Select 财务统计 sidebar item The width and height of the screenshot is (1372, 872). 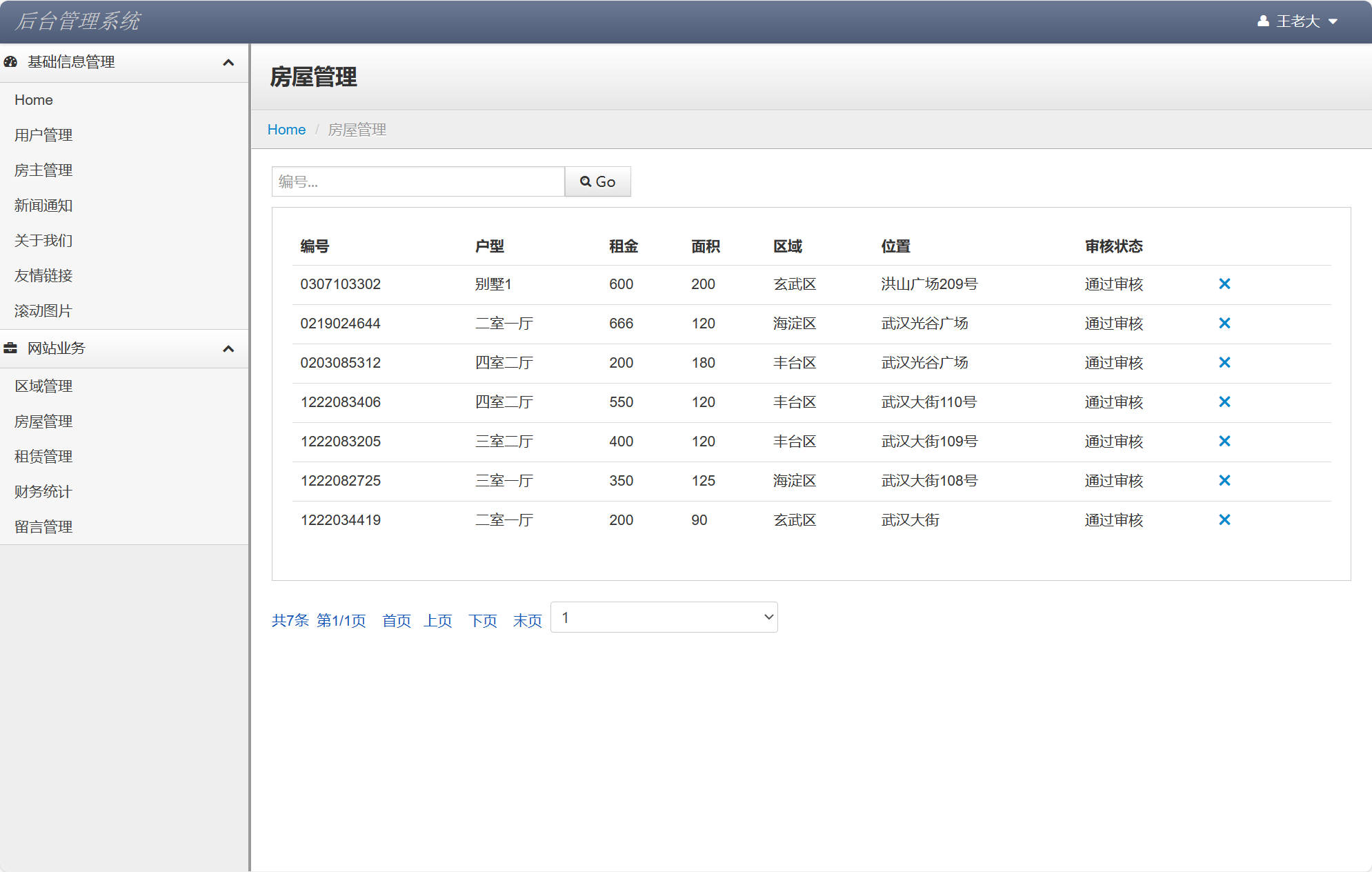43,492
